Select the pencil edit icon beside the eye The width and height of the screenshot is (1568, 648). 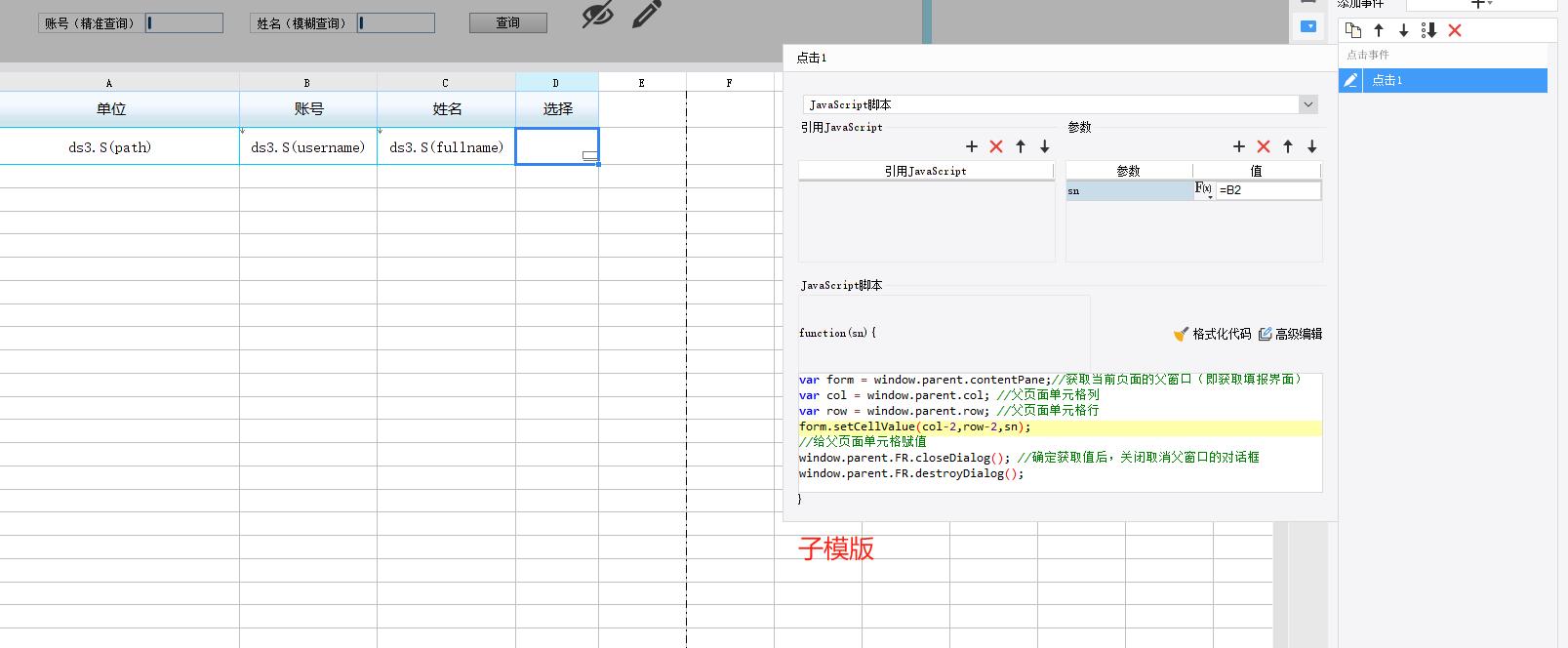tap(646, 14)
